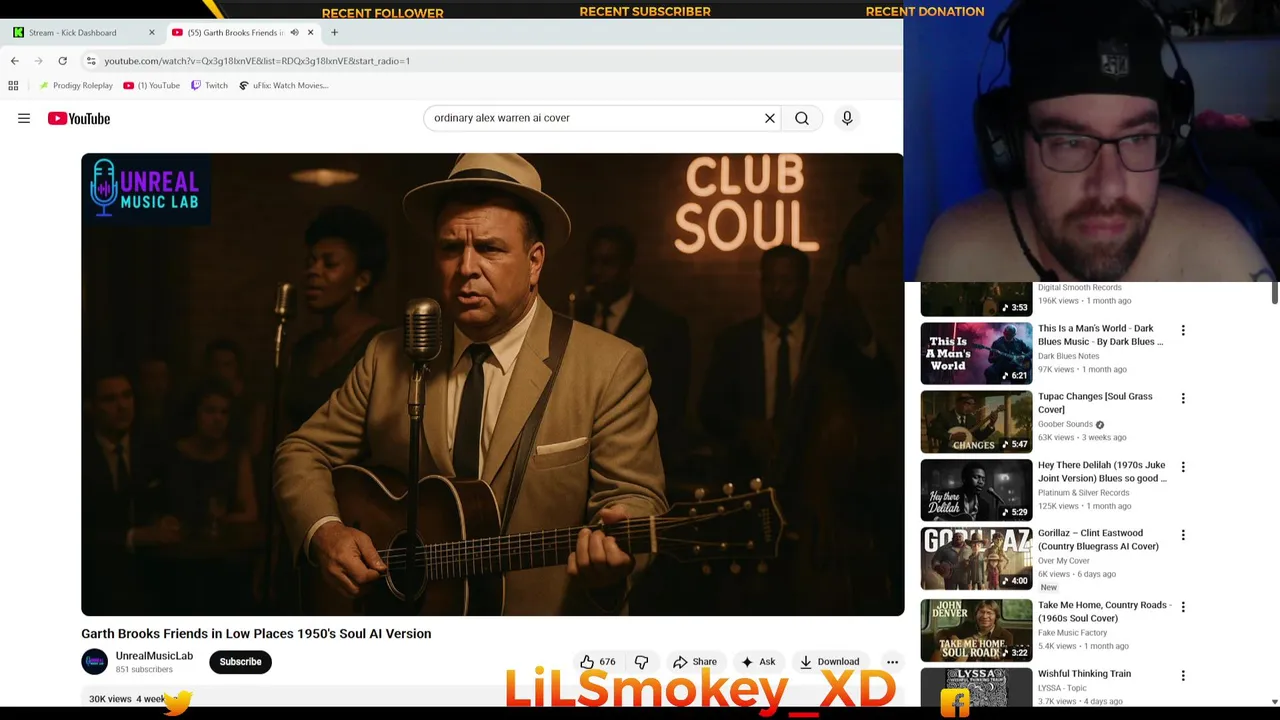Open options for Tupac Changes video
The width and height of the screenshot is (1280, 720).
tap(1183, 399)
